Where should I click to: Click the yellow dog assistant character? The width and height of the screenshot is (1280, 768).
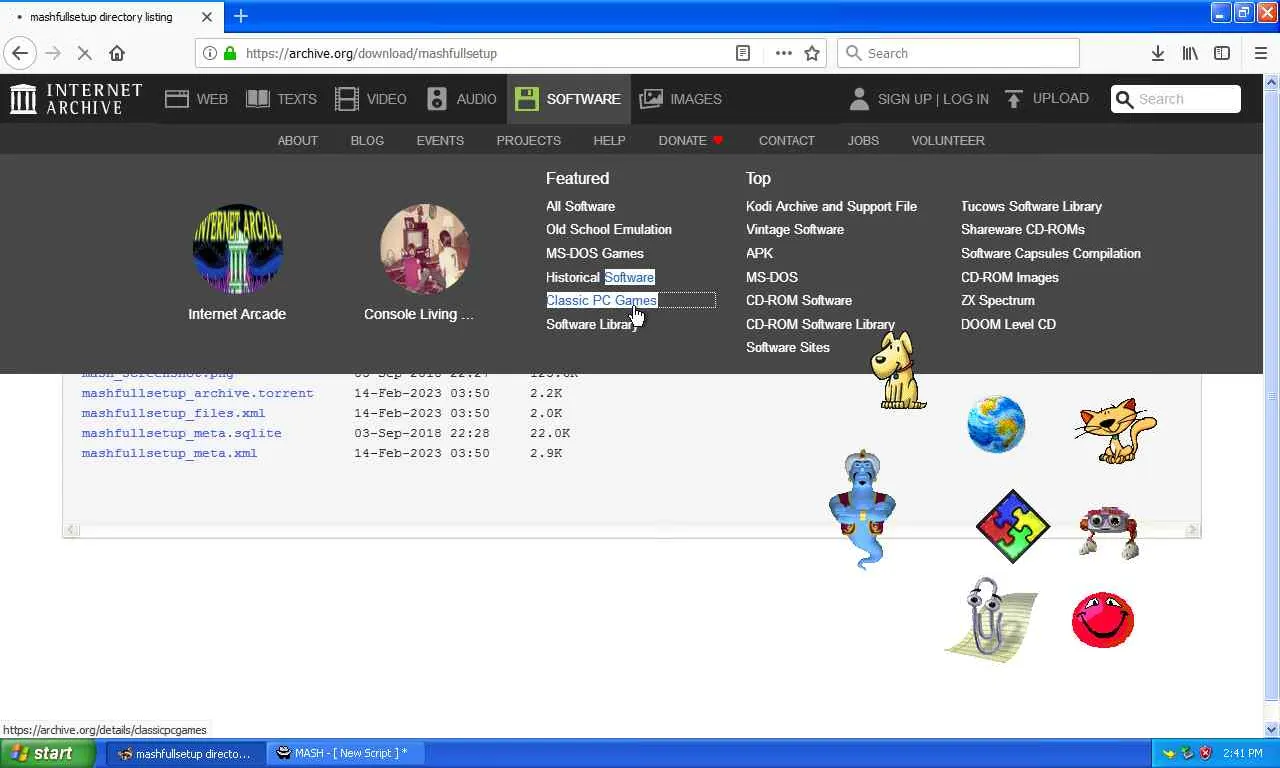click(x=897, y=370)
